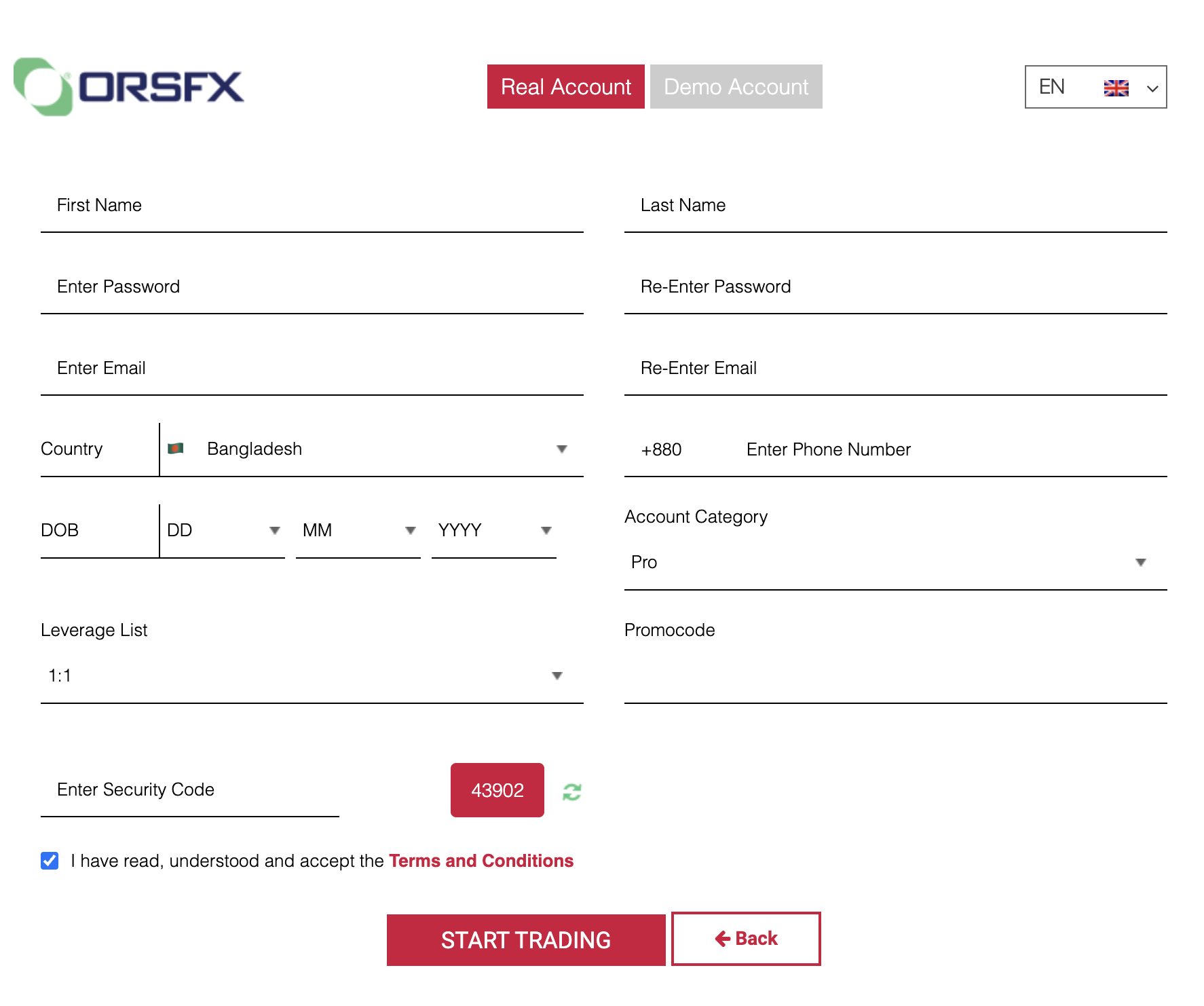Switch to the Demo Account tab
Viewport: 1204px width, 1006px height.
click(736, 87)
